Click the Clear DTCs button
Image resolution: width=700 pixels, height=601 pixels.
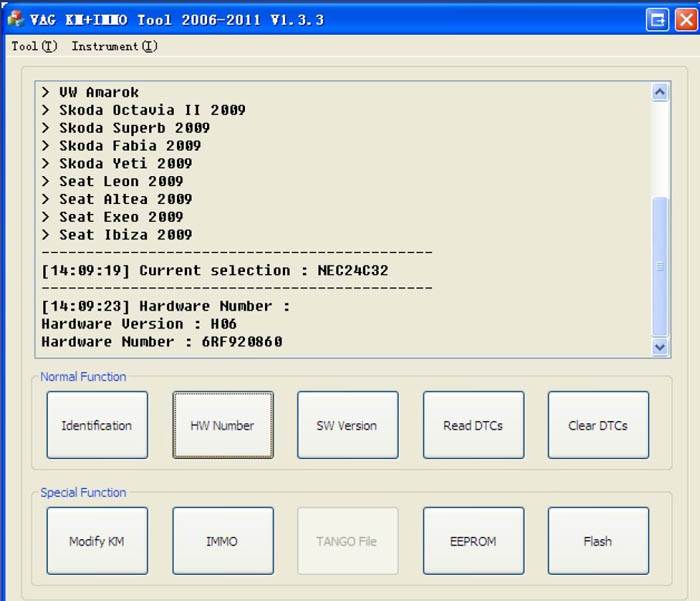[598, 425]
